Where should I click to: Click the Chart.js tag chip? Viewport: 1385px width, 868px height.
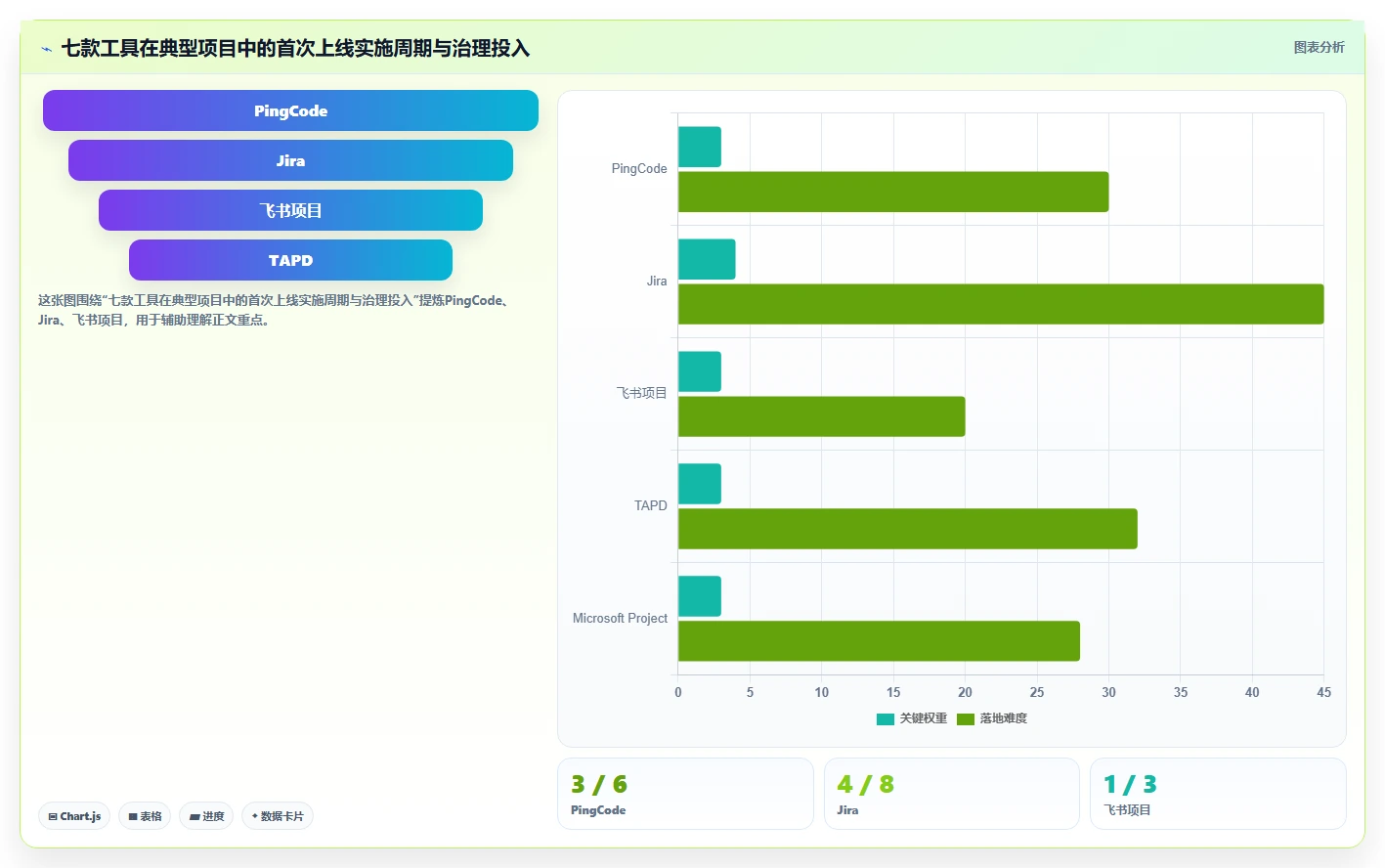pos(74,816)
